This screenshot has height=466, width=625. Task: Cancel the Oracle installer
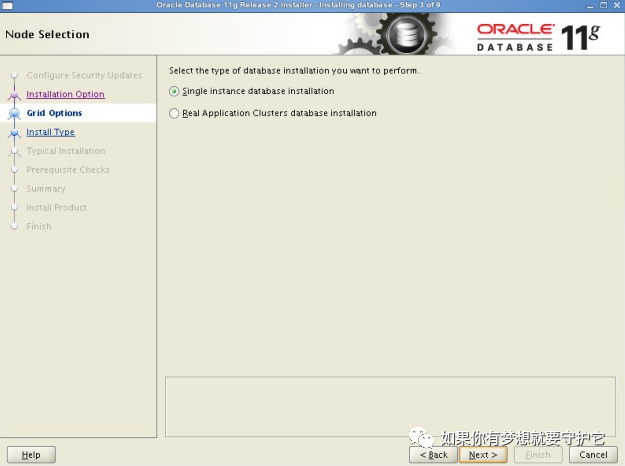pos(593,455)
